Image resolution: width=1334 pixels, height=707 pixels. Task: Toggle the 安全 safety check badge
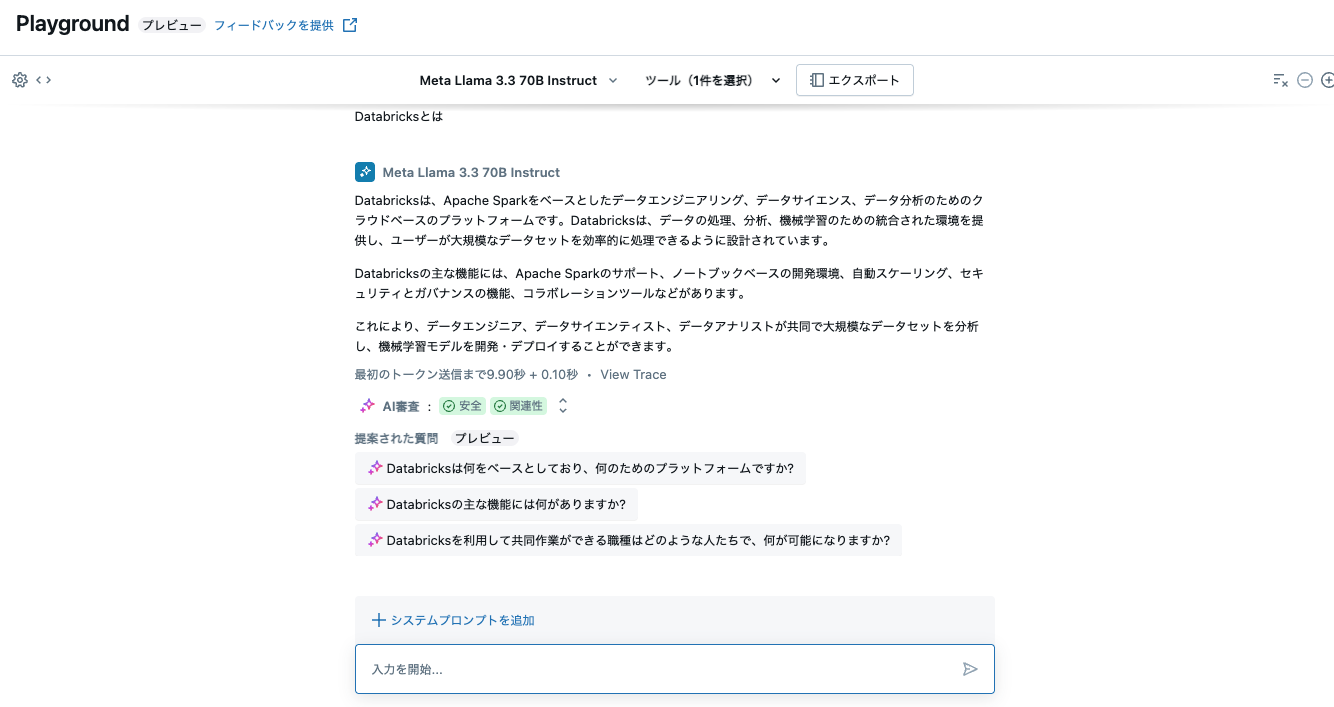[x=462, y=405]
